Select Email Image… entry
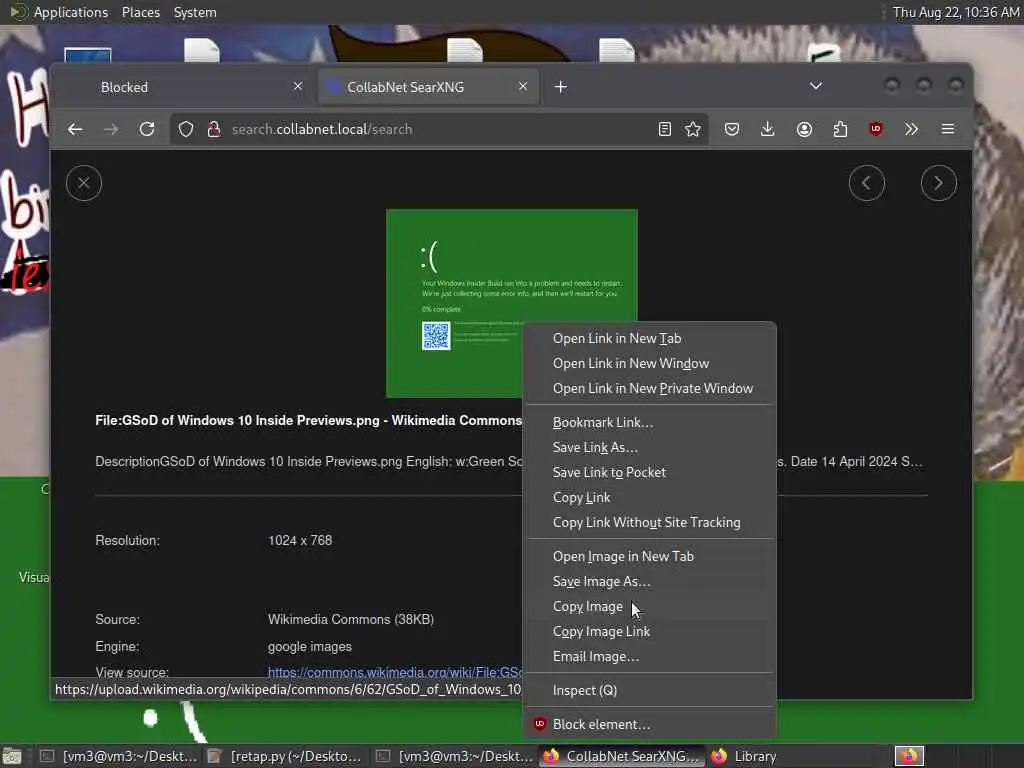 (x=650, y=656)
